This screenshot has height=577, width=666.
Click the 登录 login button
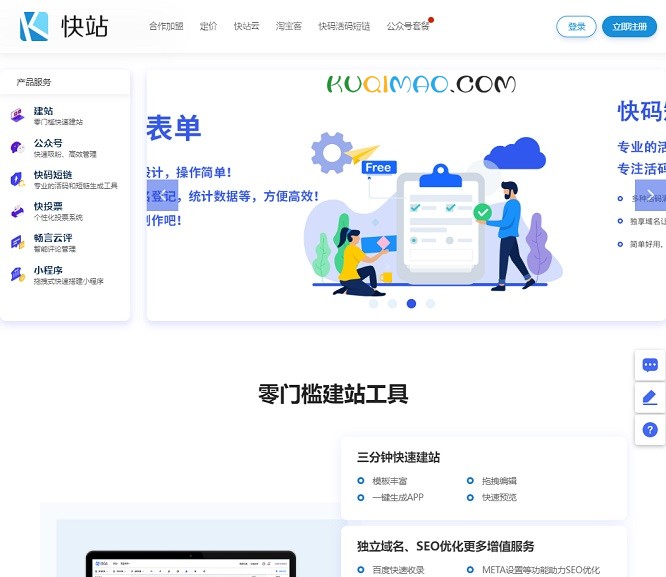click(x=576, y=27)
